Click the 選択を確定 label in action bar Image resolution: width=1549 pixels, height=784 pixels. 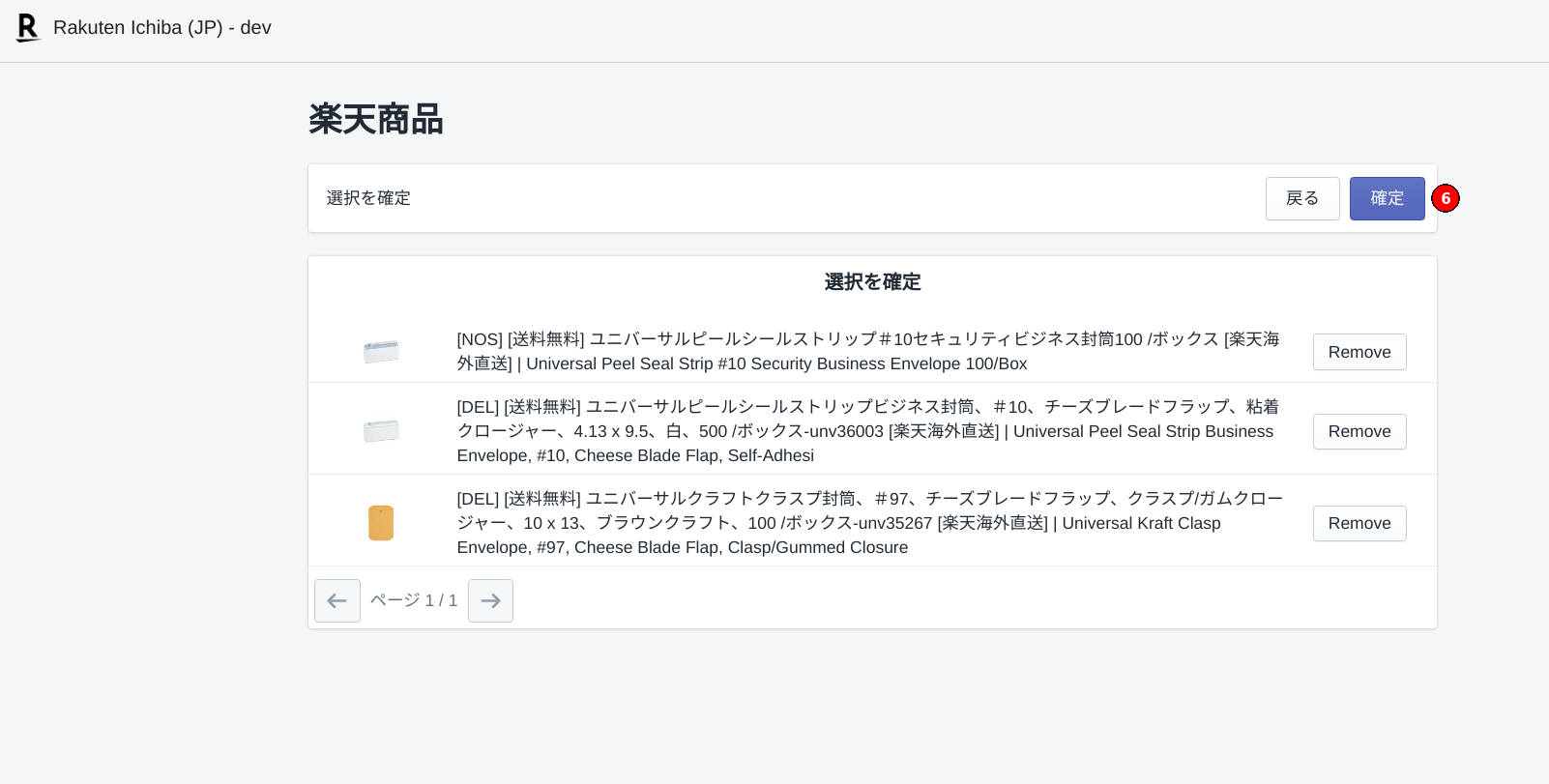click(368, 198)
